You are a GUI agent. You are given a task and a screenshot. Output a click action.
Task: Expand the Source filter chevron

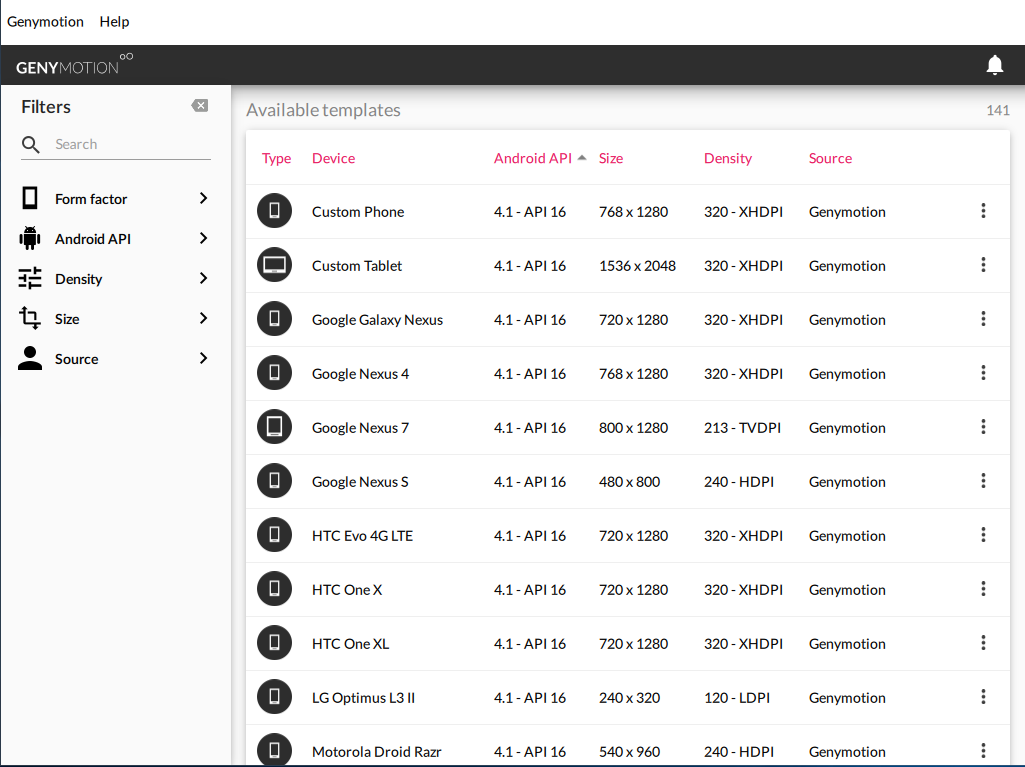click(x=203, y=358)
